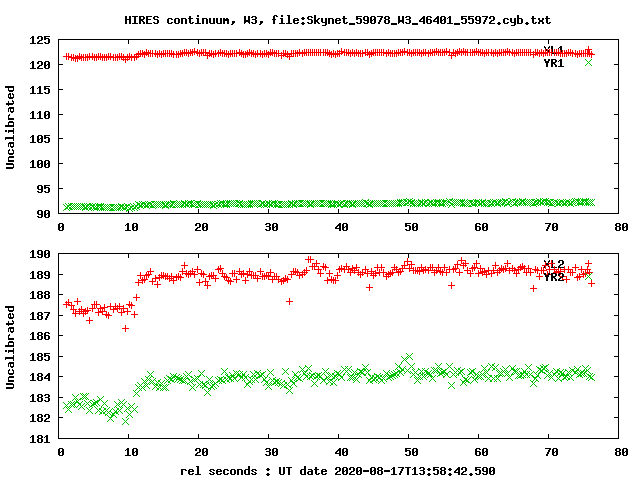Click the 90 y-axis tick value

click(x=43, y=214)
